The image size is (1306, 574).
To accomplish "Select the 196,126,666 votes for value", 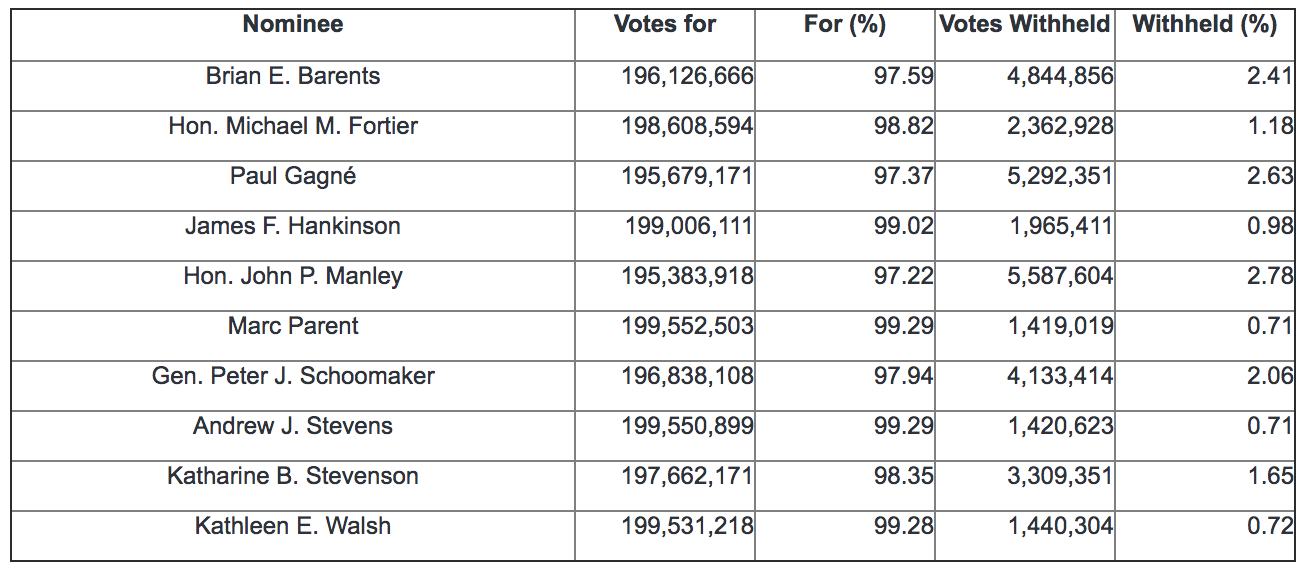I will 687,76.
